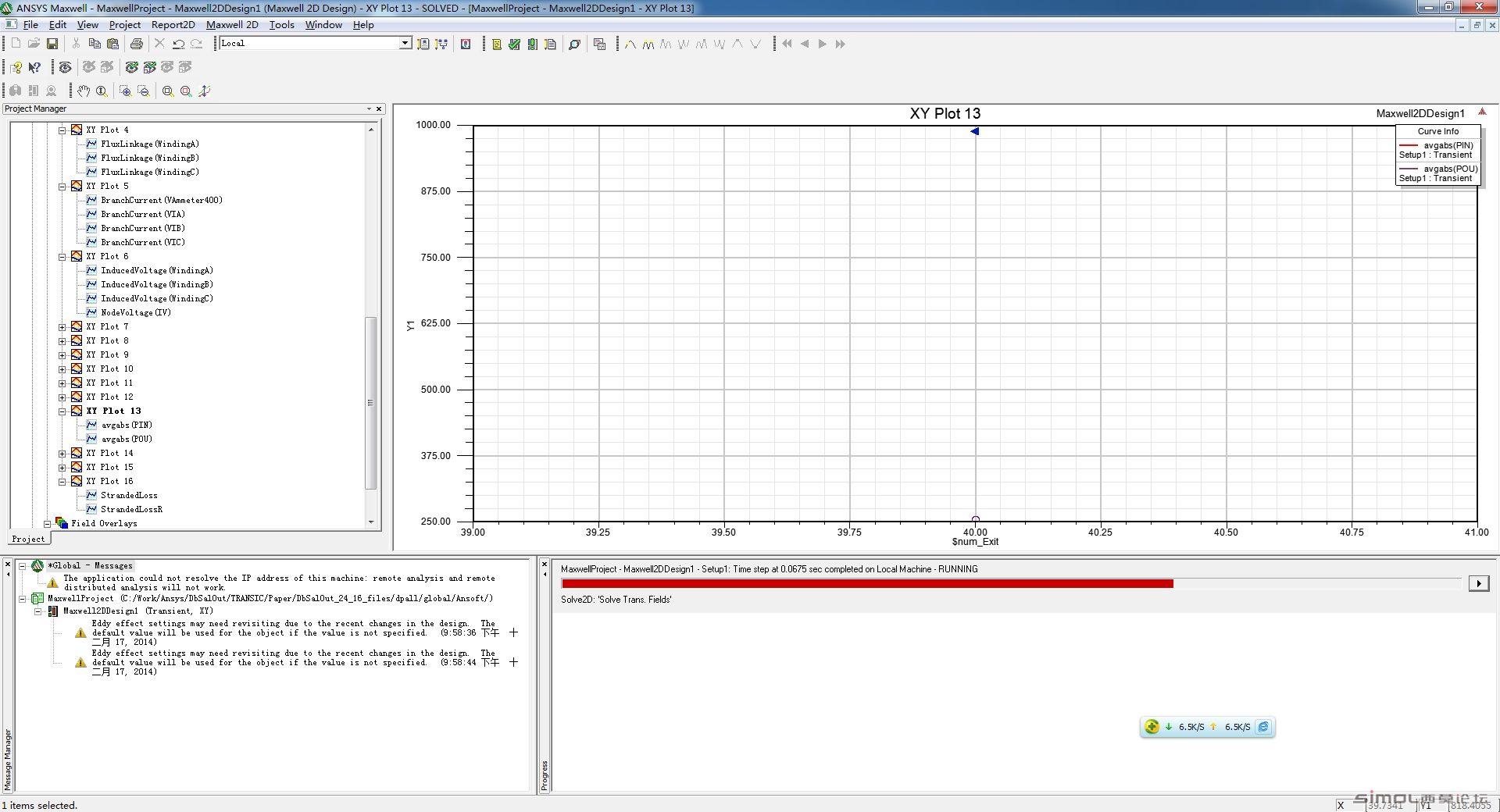The height and width of the screenshot is (812, 1500).
Task: Click the Fit All view icon
Action: click(167, 91)
